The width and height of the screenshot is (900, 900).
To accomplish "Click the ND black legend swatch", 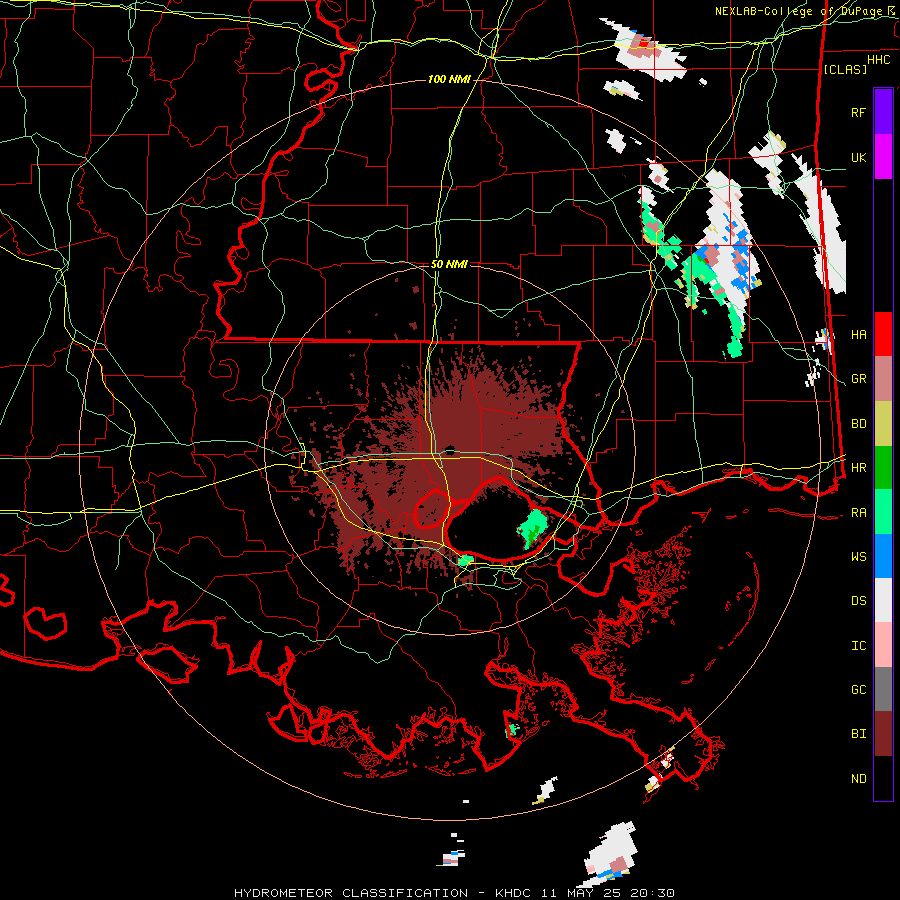I will (883, 778).
